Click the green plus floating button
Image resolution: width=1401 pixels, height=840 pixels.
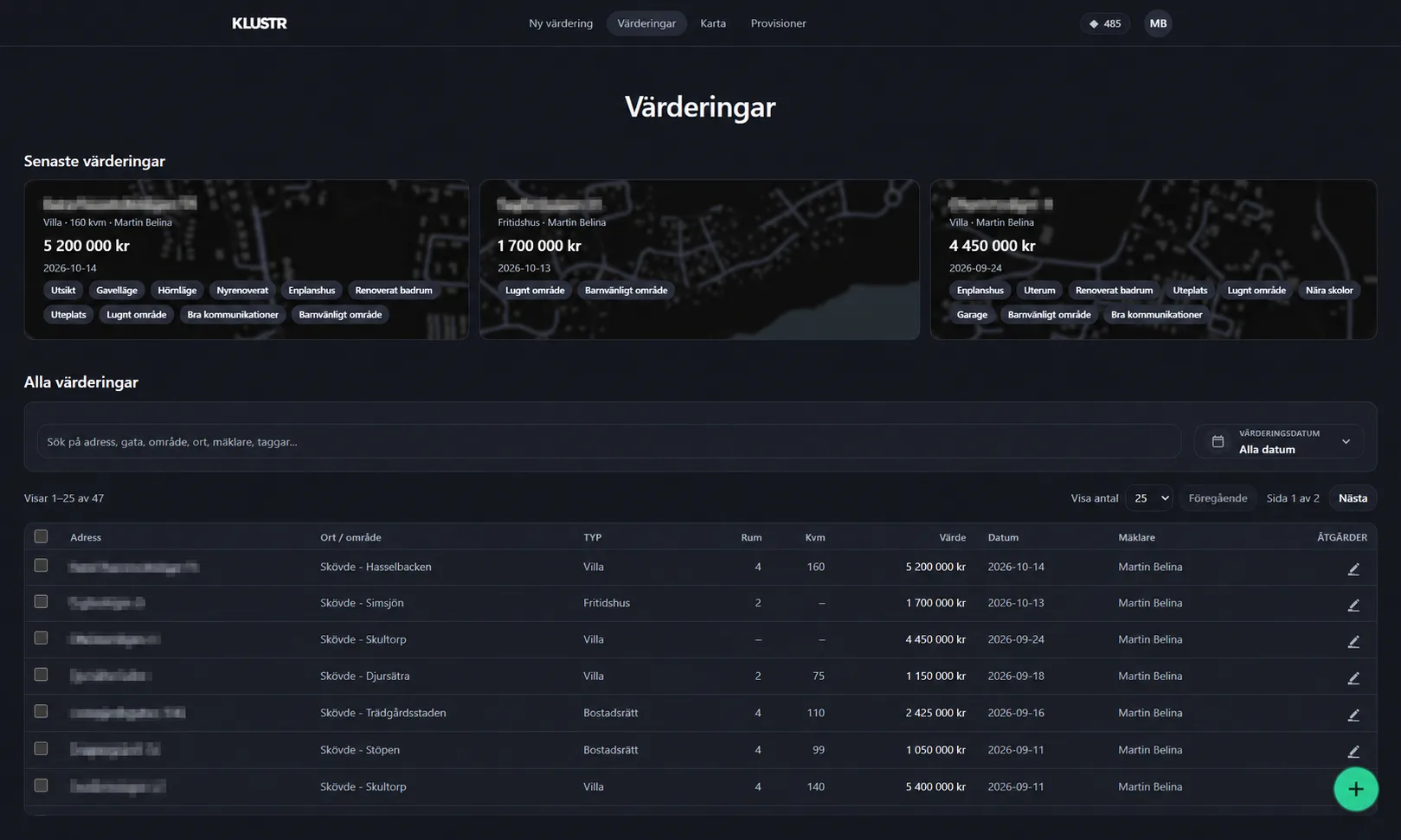1356,789
